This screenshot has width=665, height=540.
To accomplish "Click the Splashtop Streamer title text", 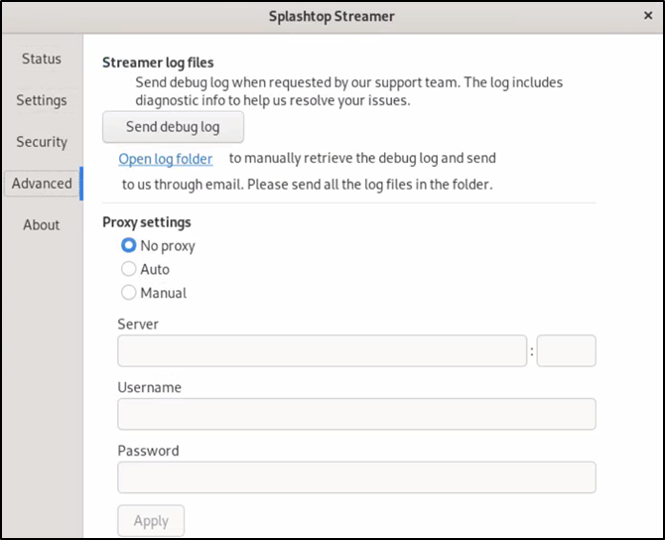I will pos(332,17).
